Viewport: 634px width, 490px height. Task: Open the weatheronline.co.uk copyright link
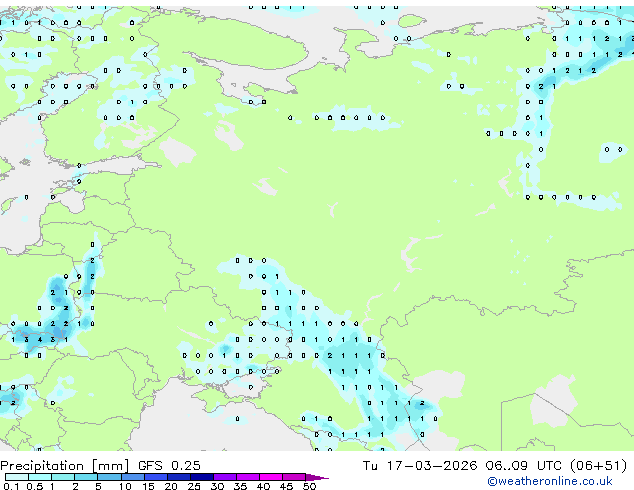(x=549, y=481)
